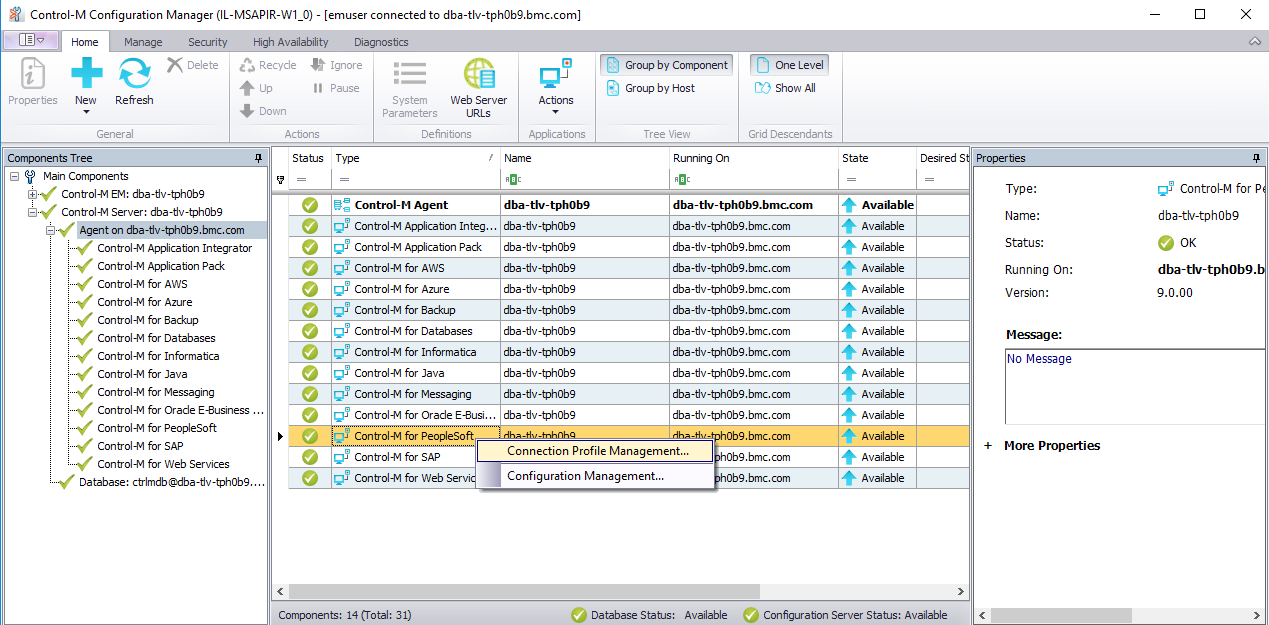Toggle Show All grid descendants

pyautogui.click(x=785, y=88)
